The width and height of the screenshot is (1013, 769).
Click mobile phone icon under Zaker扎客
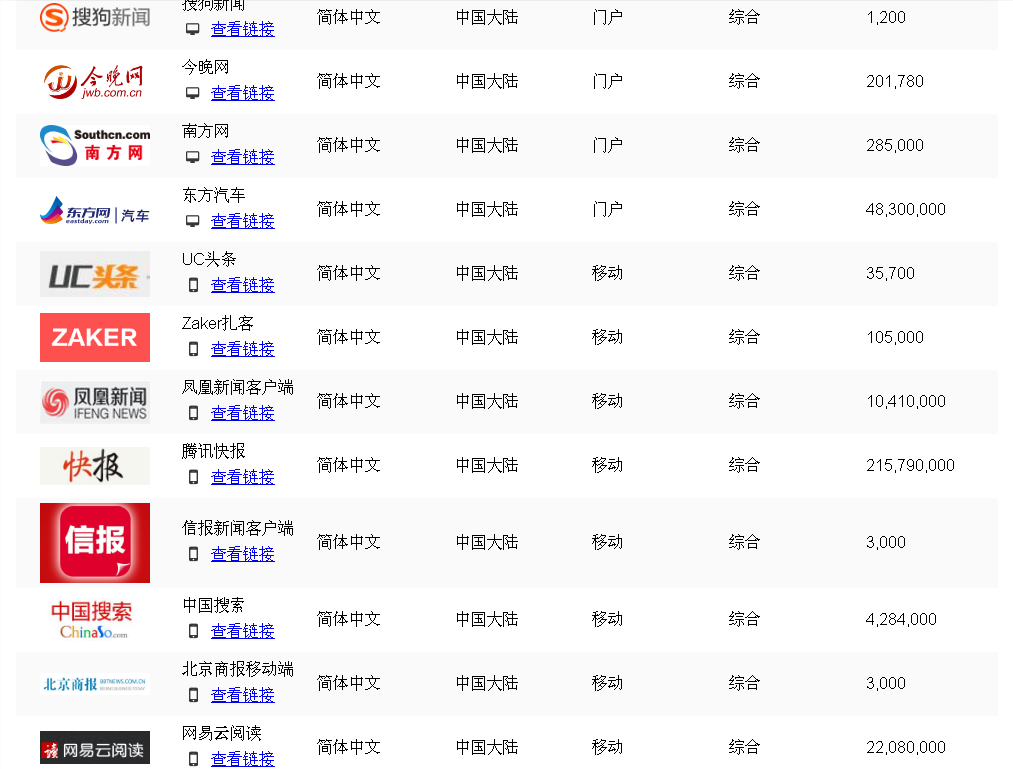[x=193, y=349]
